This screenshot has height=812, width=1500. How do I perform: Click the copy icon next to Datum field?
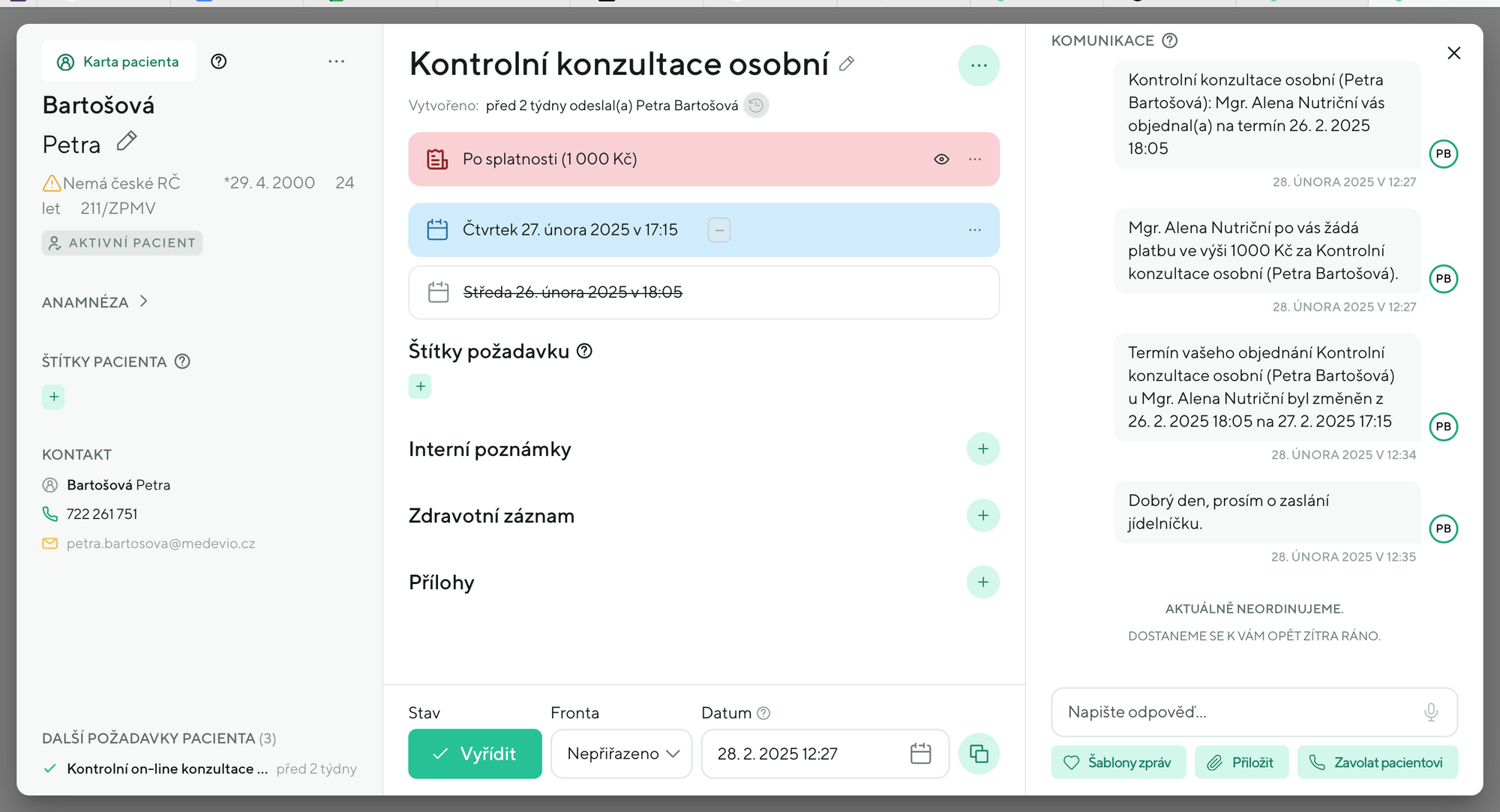[979, 754]
